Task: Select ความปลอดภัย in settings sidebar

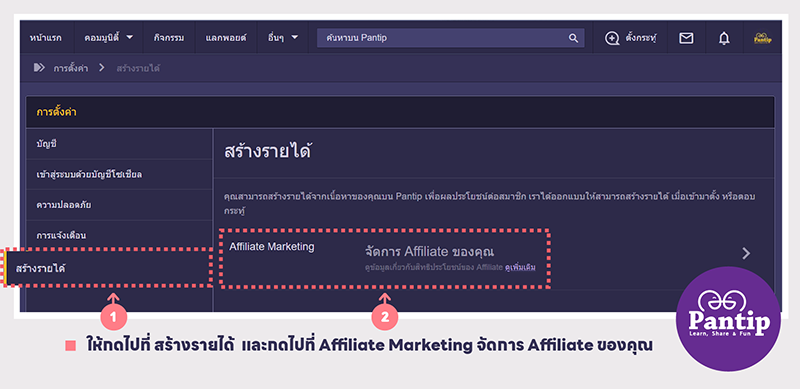Action: point(119,205)
